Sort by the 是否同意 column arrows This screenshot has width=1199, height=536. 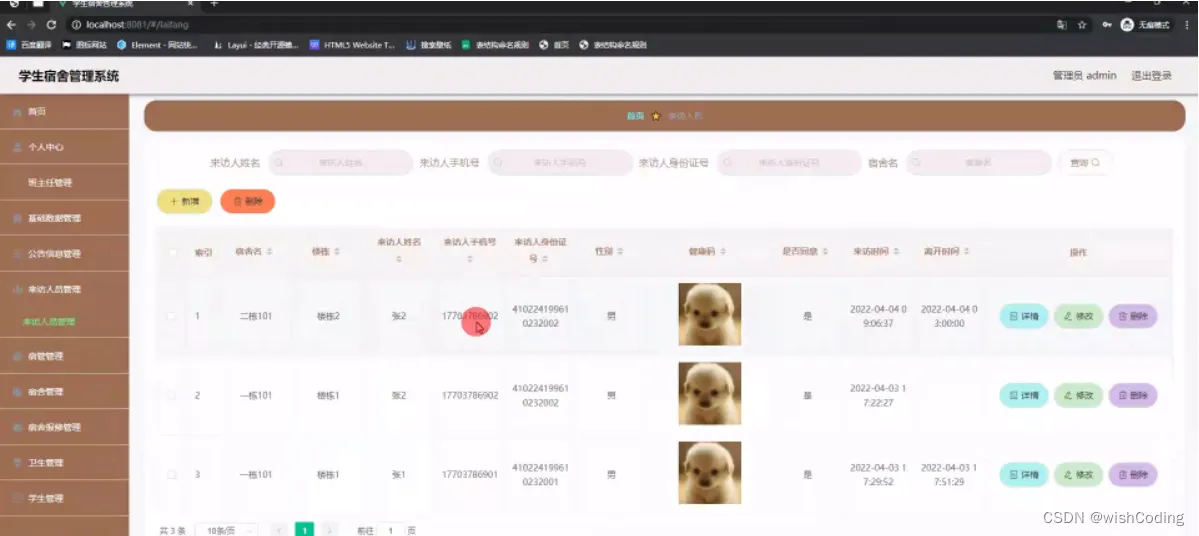pos(825,252)
